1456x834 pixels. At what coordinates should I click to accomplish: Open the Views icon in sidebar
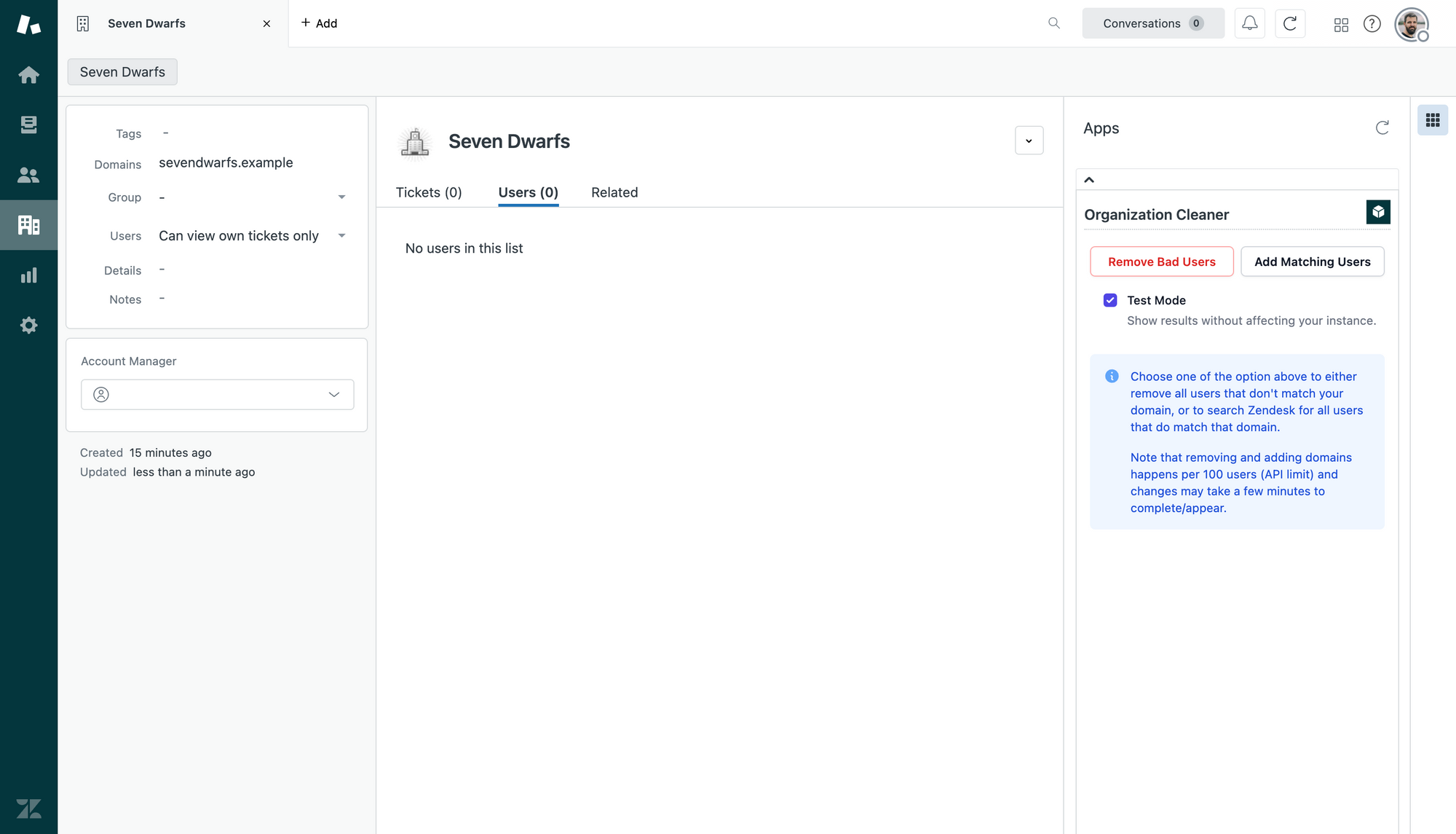pyautogui.click(x=28, y=125)
